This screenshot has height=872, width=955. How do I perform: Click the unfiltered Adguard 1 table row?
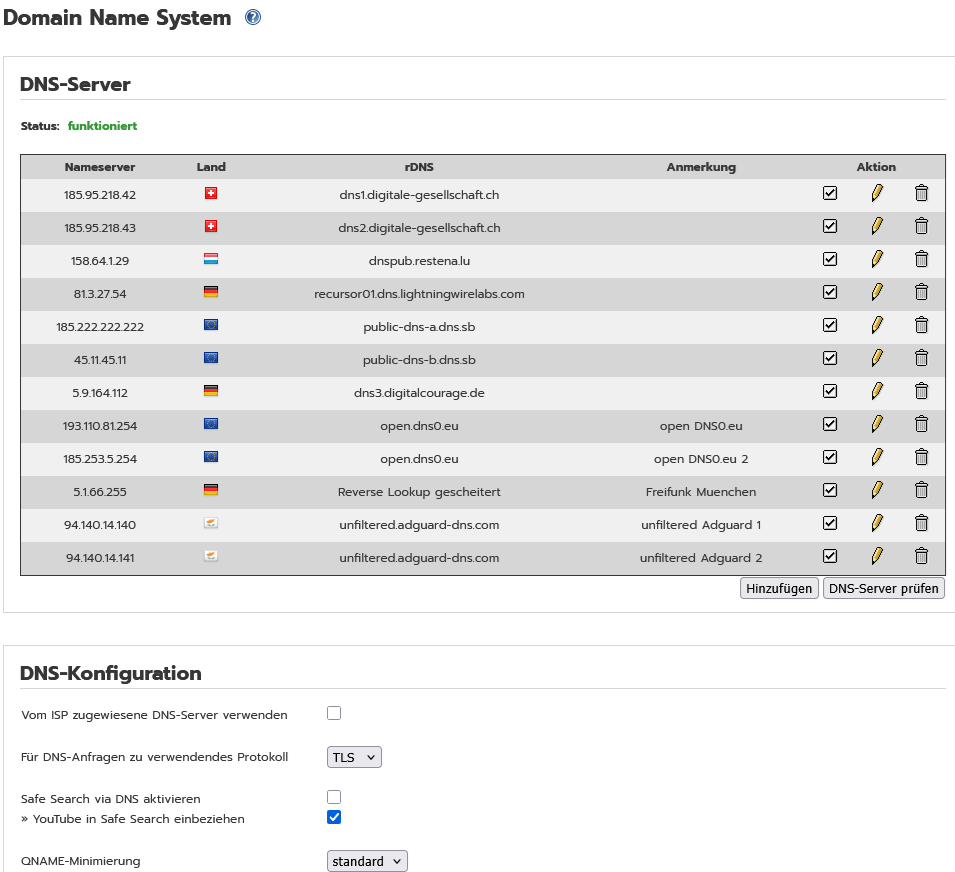coord(419,524)
